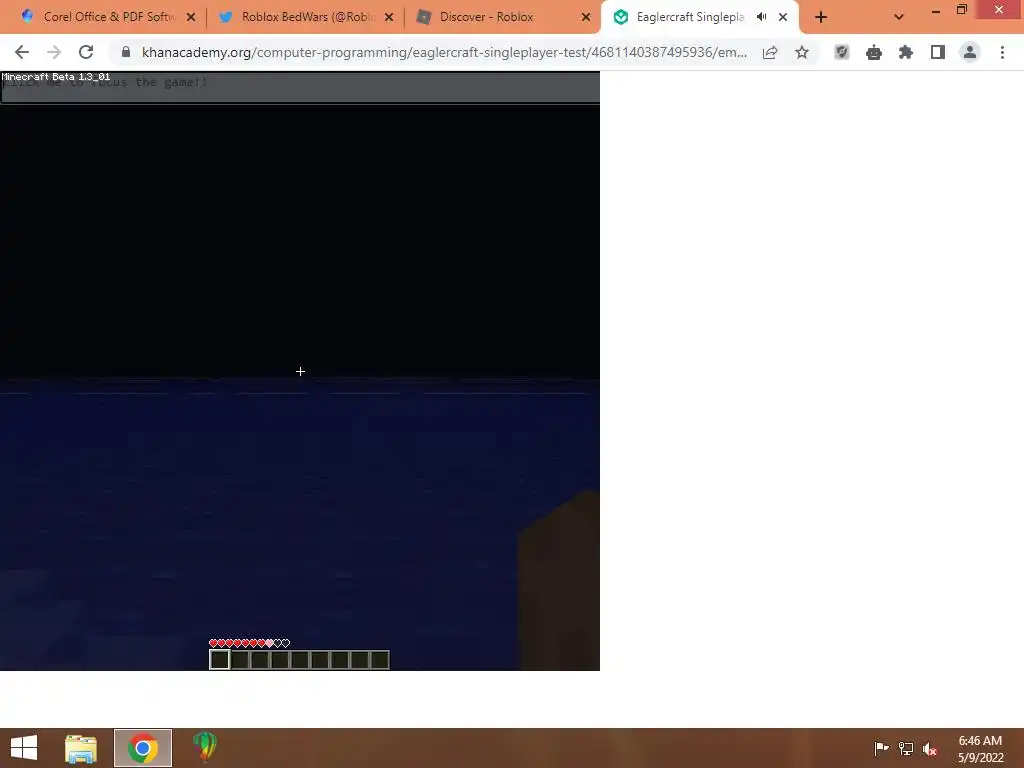1024x768 pixels.
Task: Close the Corel Office tab
Action: [191, 17]
